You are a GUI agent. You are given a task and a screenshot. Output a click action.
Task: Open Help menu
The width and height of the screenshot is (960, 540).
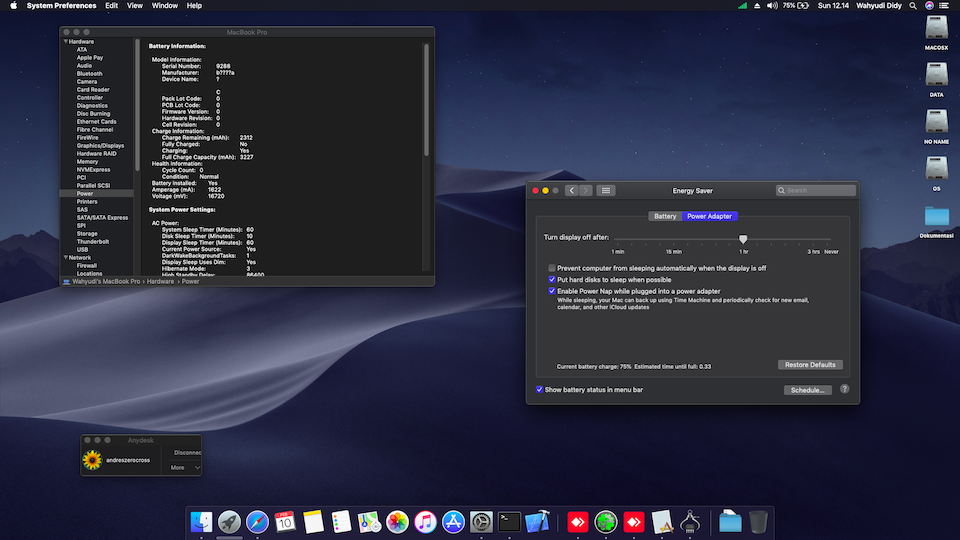pos(194,6)
